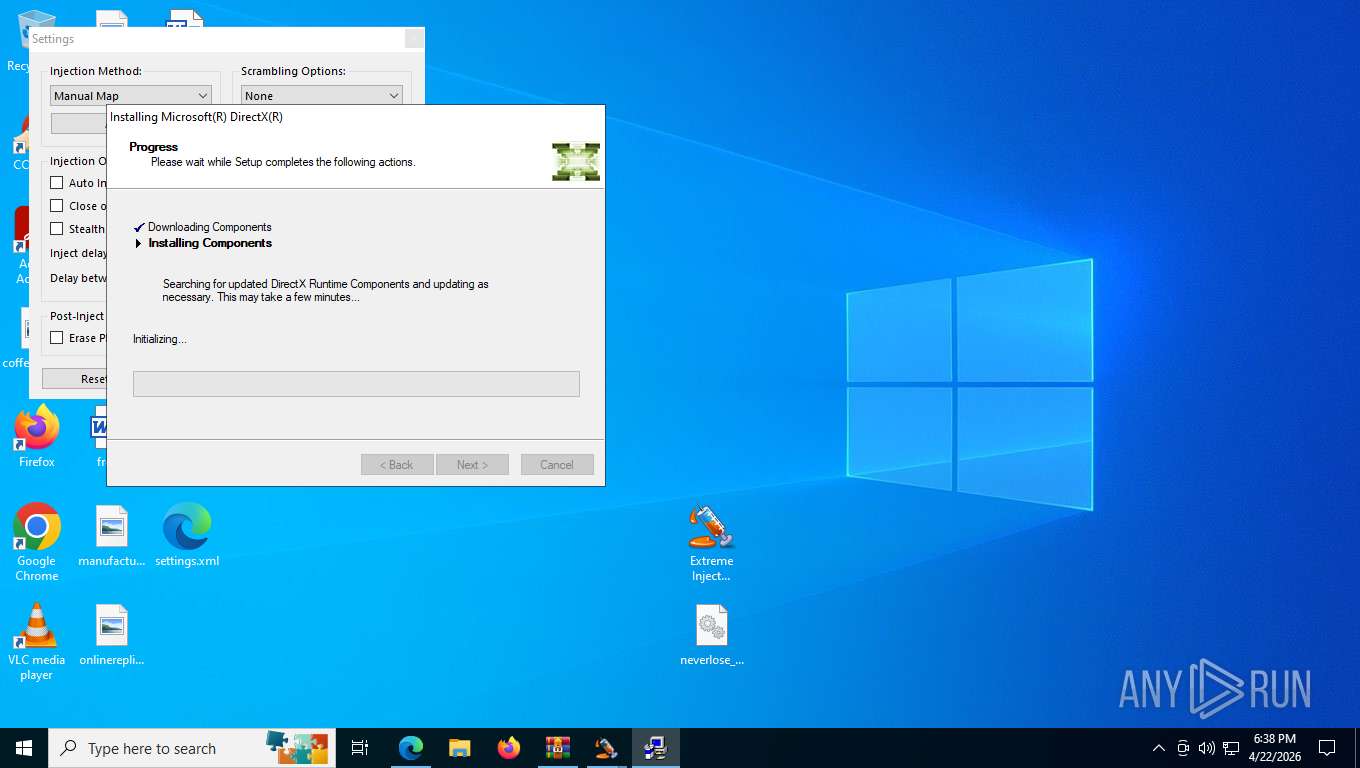Click the DirectX logo in setup dialog
This screenshot has width=1360, height=768.
(x=576, y=161)
